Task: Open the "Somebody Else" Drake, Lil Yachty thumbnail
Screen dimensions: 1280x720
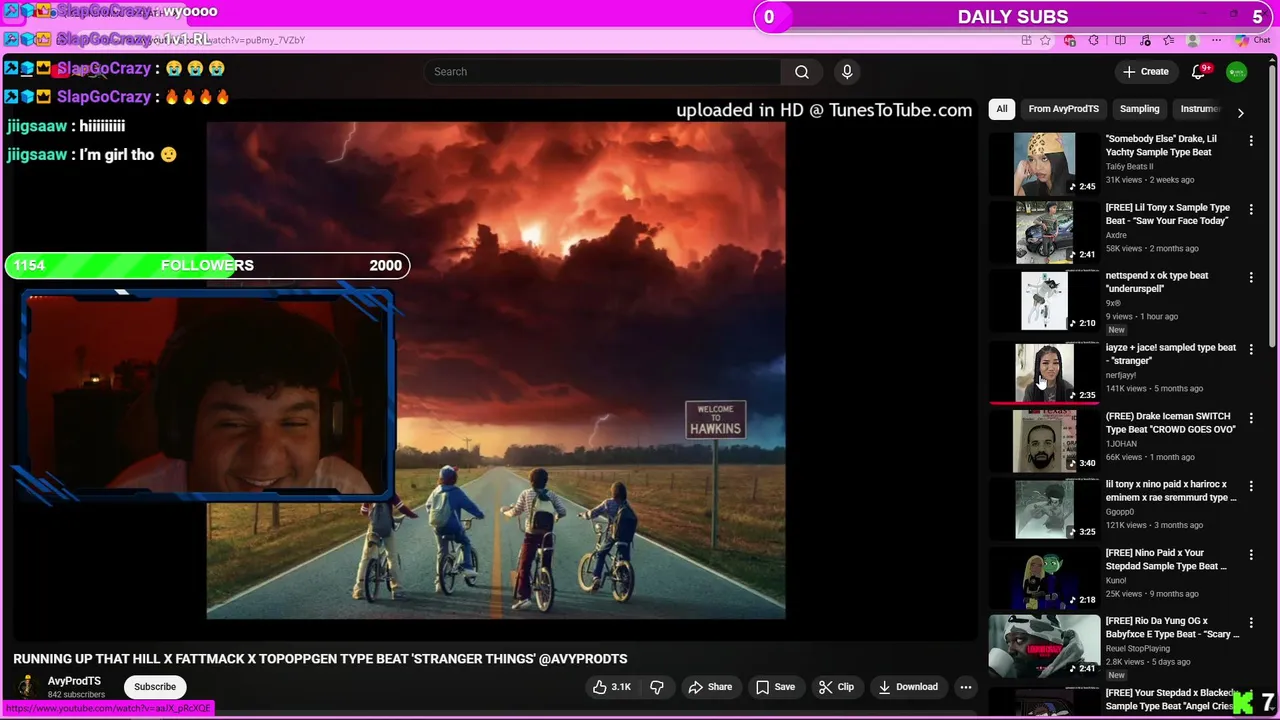Action: [1044, 164]
